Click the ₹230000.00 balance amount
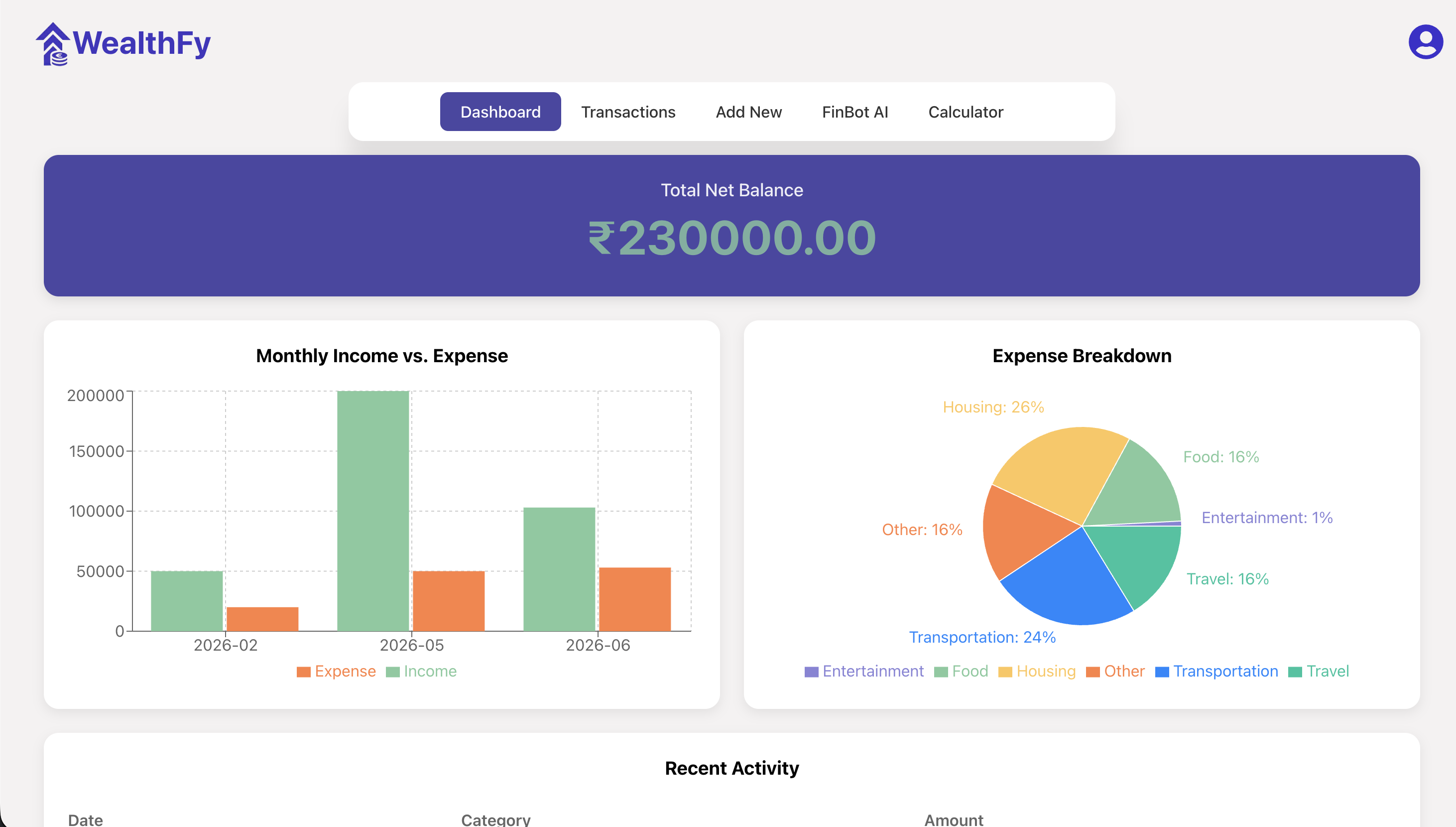The width and height of the screenshot is (1456, 827). coord(731,238)
